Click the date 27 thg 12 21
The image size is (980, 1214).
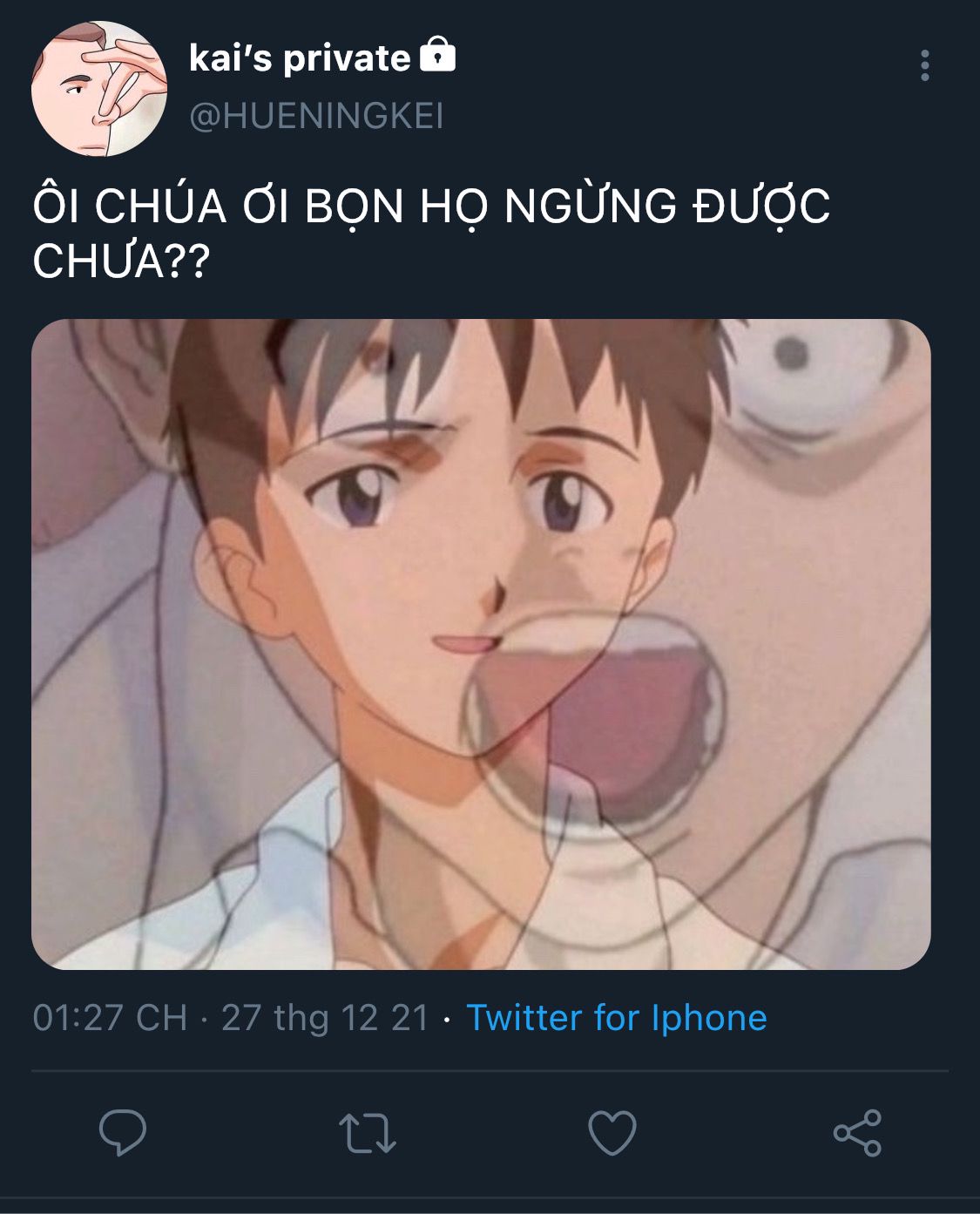click(x=325, y=1017)
